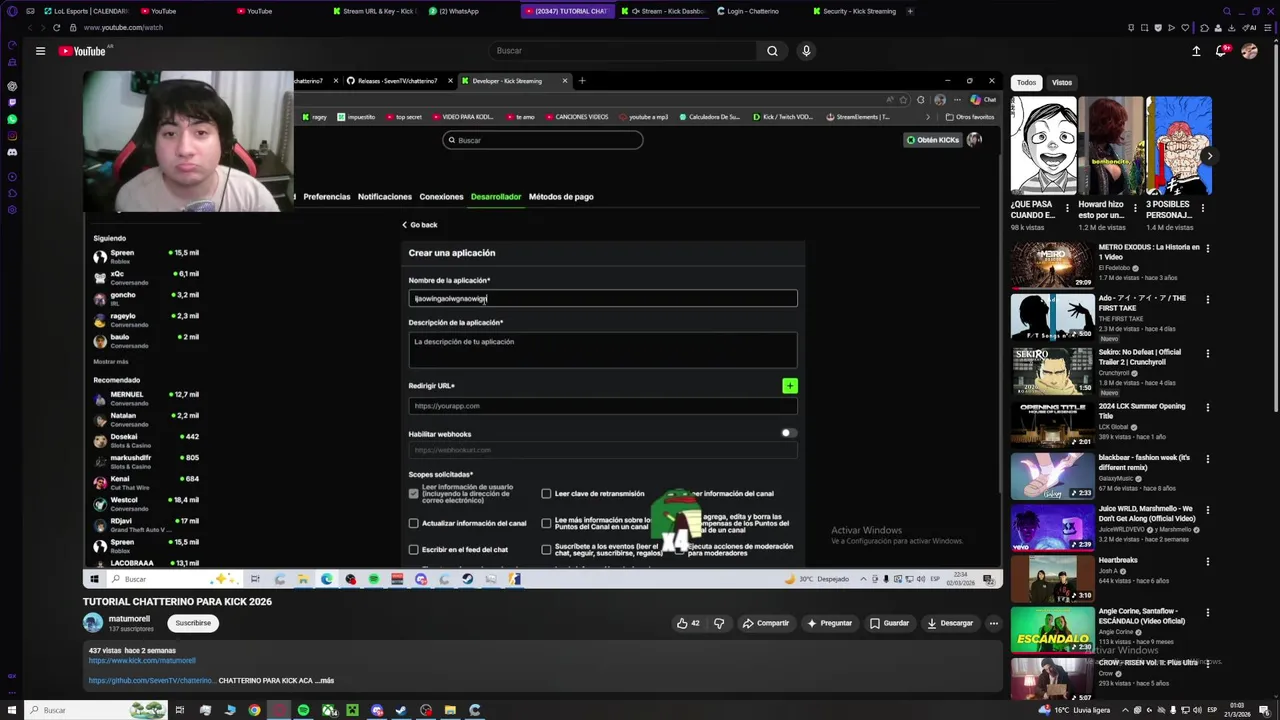
Task: Click the Suscribirse button
Action: [x=193, y=623]
